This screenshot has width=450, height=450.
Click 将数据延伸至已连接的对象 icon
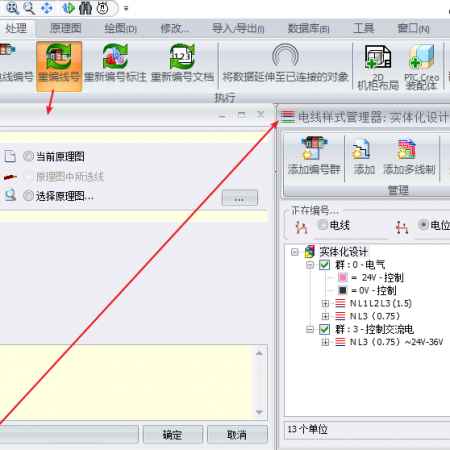coord(285,55)
